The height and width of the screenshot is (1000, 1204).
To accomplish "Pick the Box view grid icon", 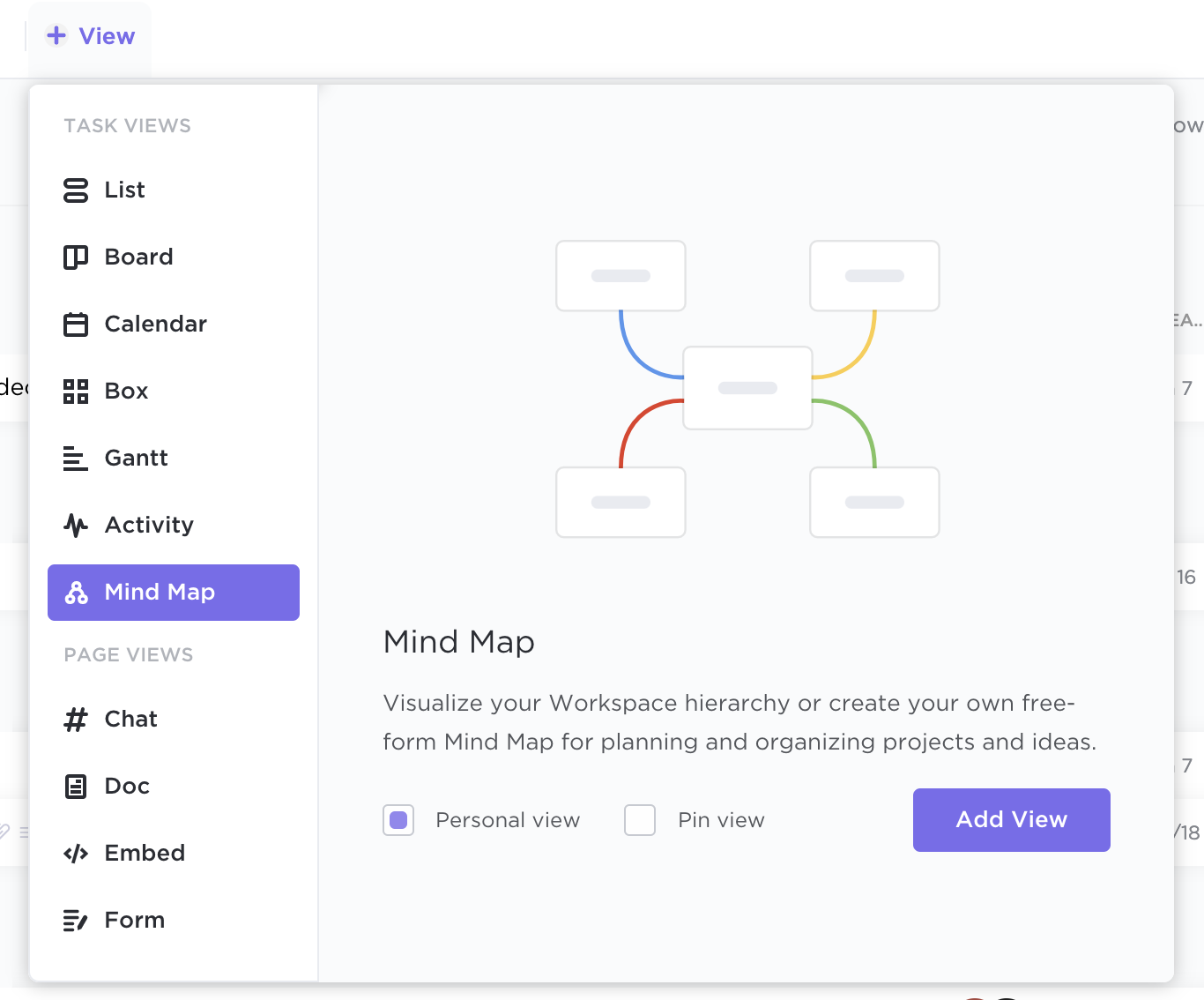I will point(76,392).
